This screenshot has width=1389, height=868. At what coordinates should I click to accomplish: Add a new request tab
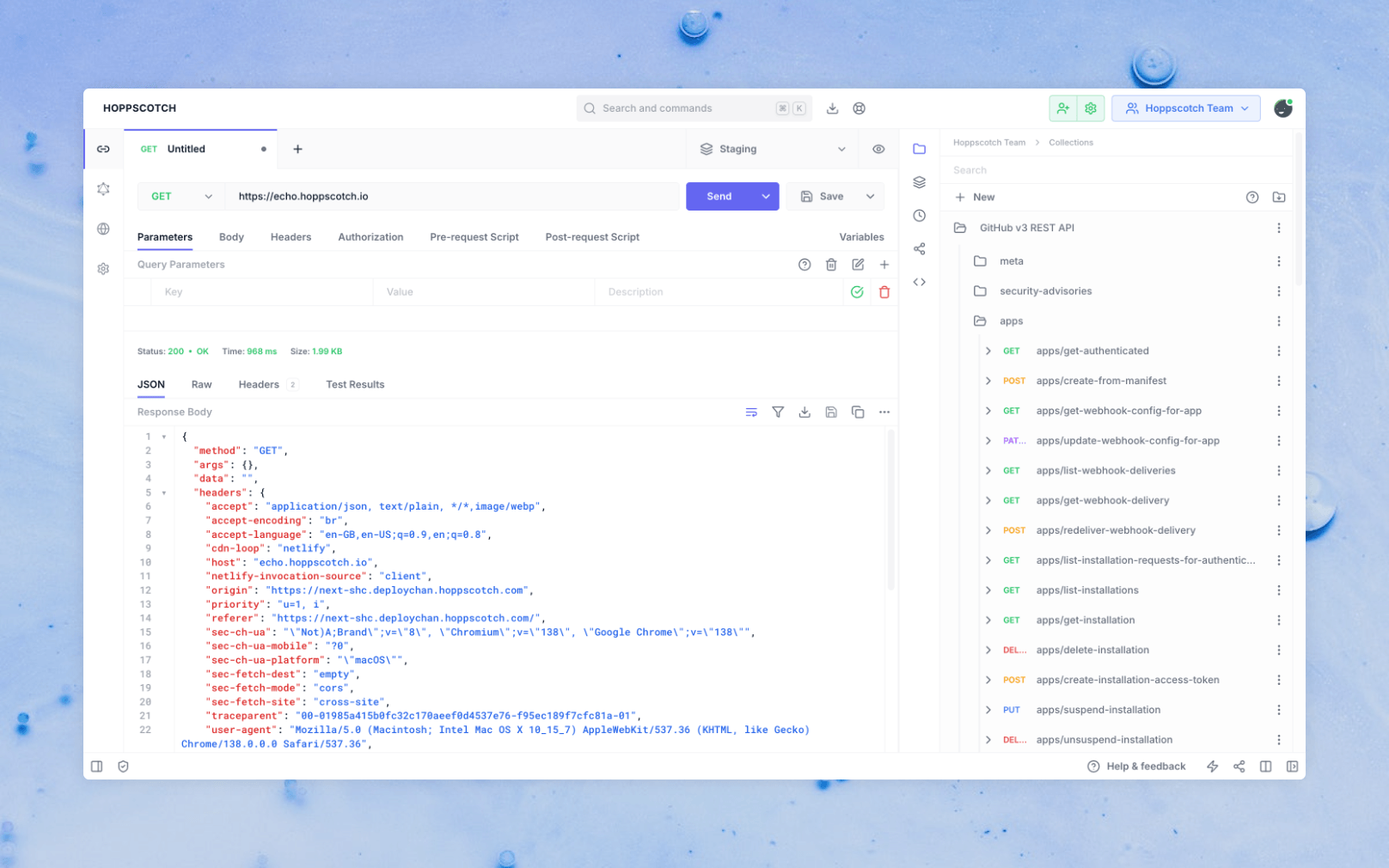coord(297,149)
